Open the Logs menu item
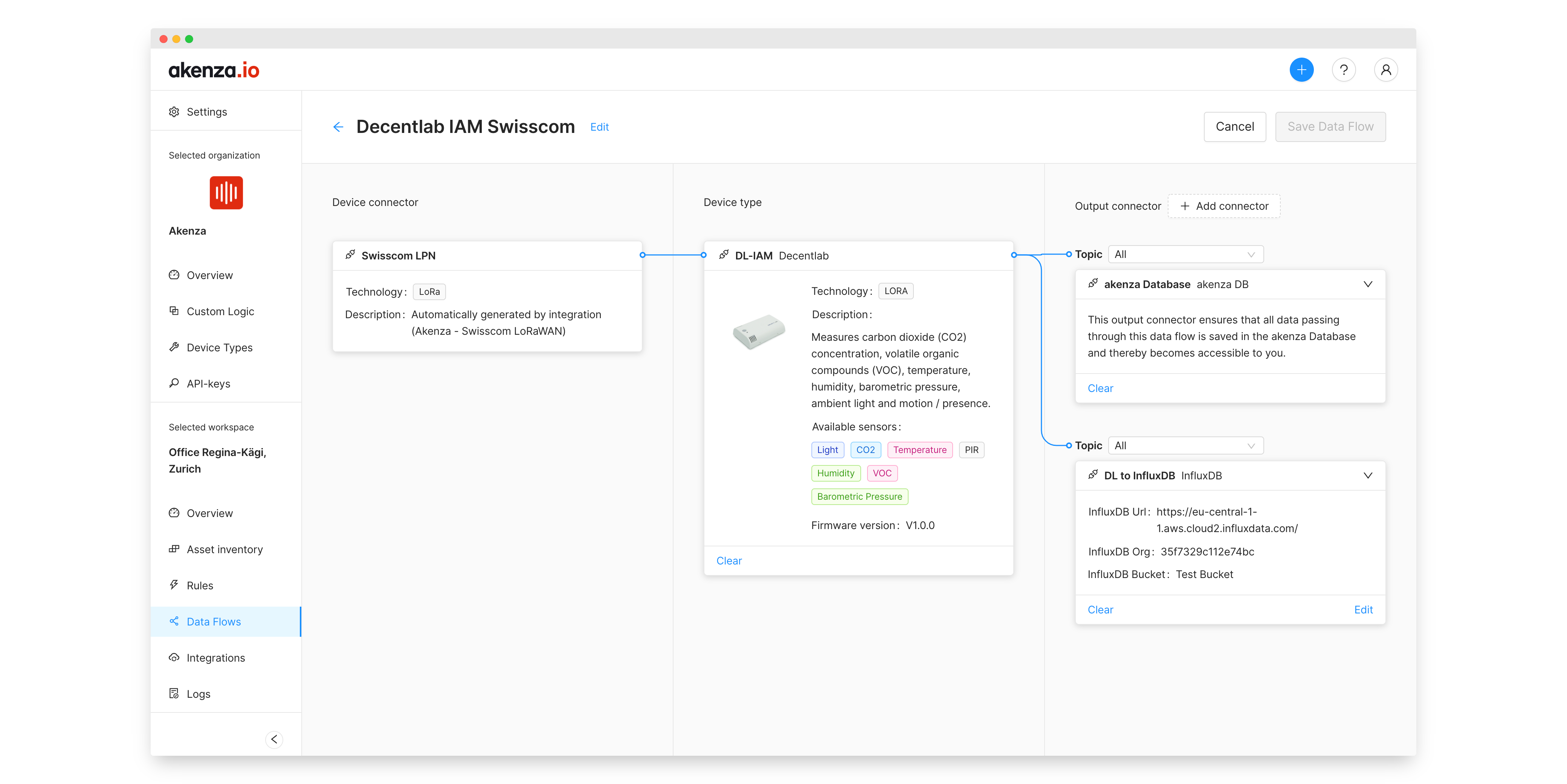The image size is (1567, 784). 226,694
